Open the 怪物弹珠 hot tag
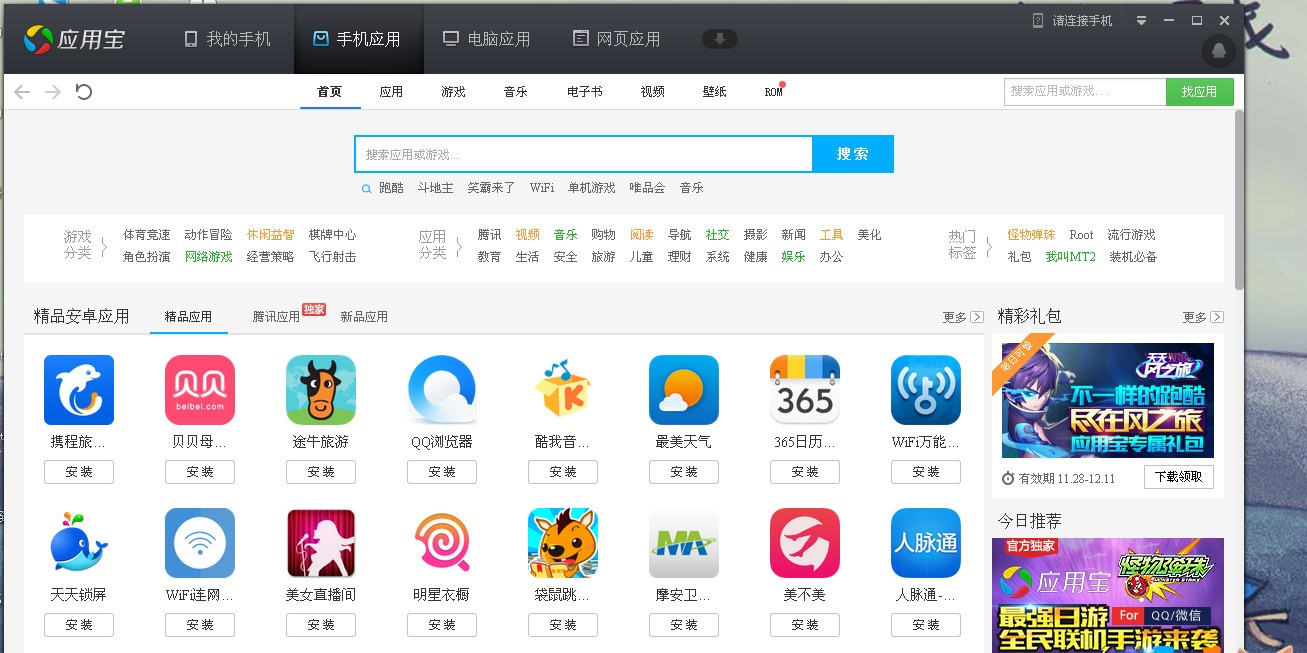 [x=1031, y=235]
